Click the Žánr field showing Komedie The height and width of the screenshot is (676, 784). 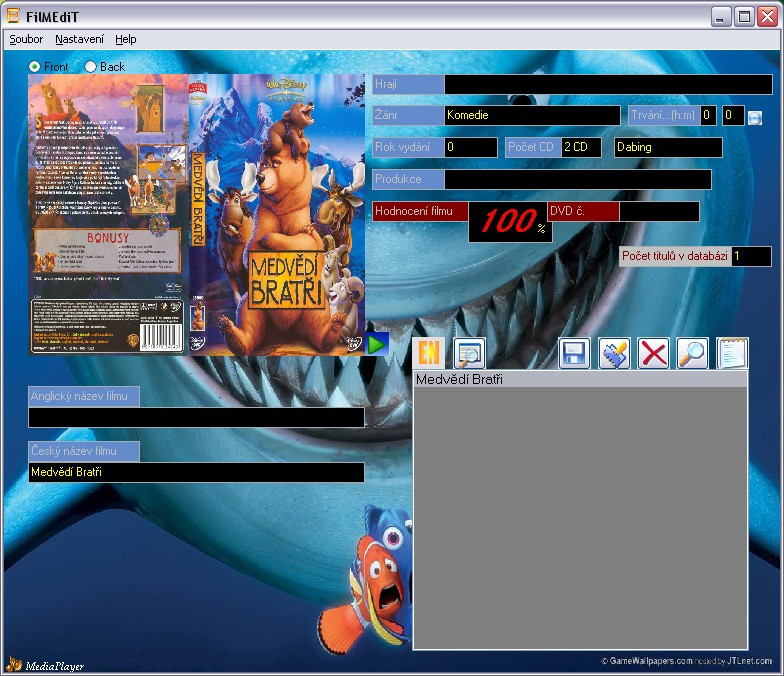point(532,116)
